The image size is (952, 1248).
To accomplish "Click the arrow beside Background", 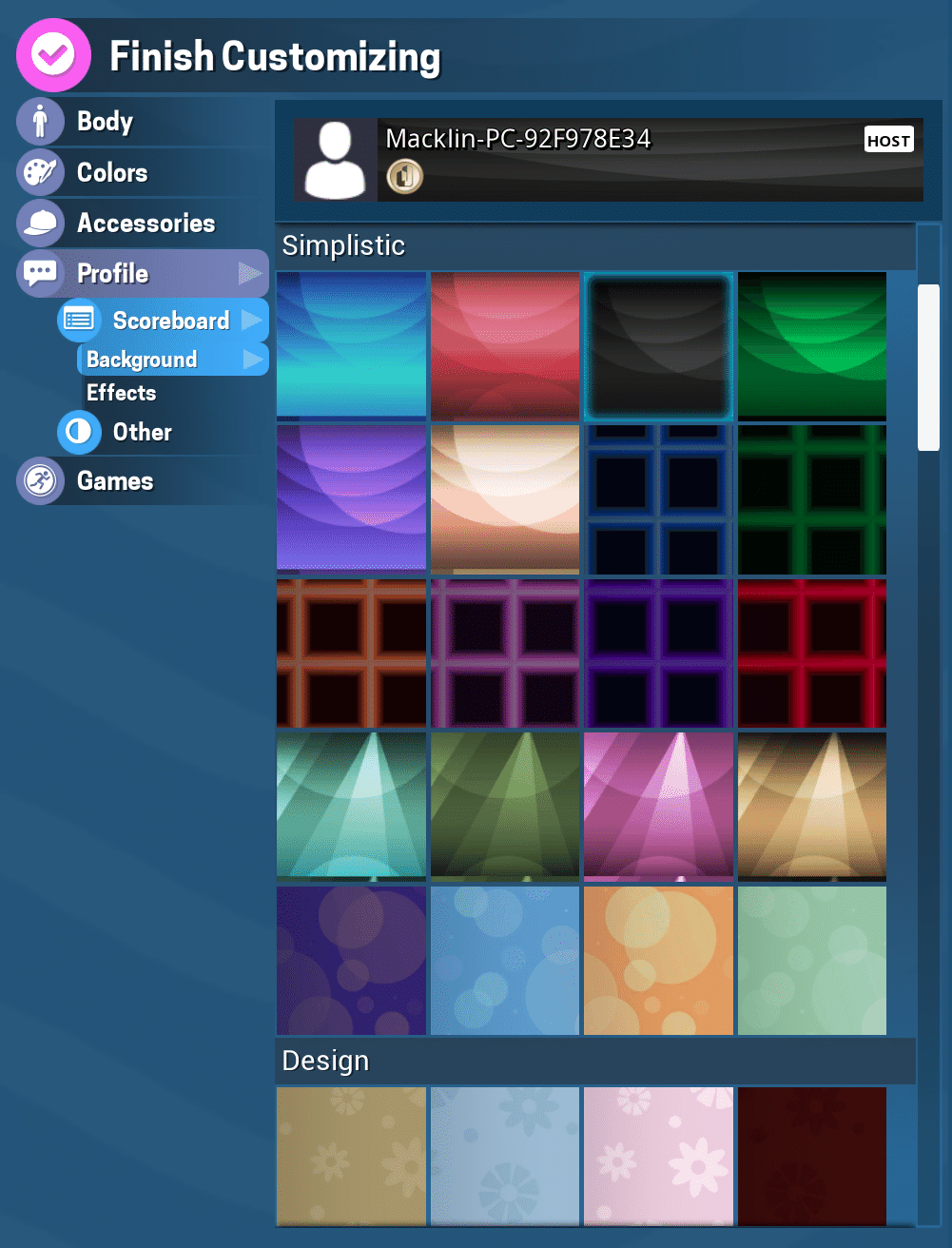I will [x=253, y=360].
